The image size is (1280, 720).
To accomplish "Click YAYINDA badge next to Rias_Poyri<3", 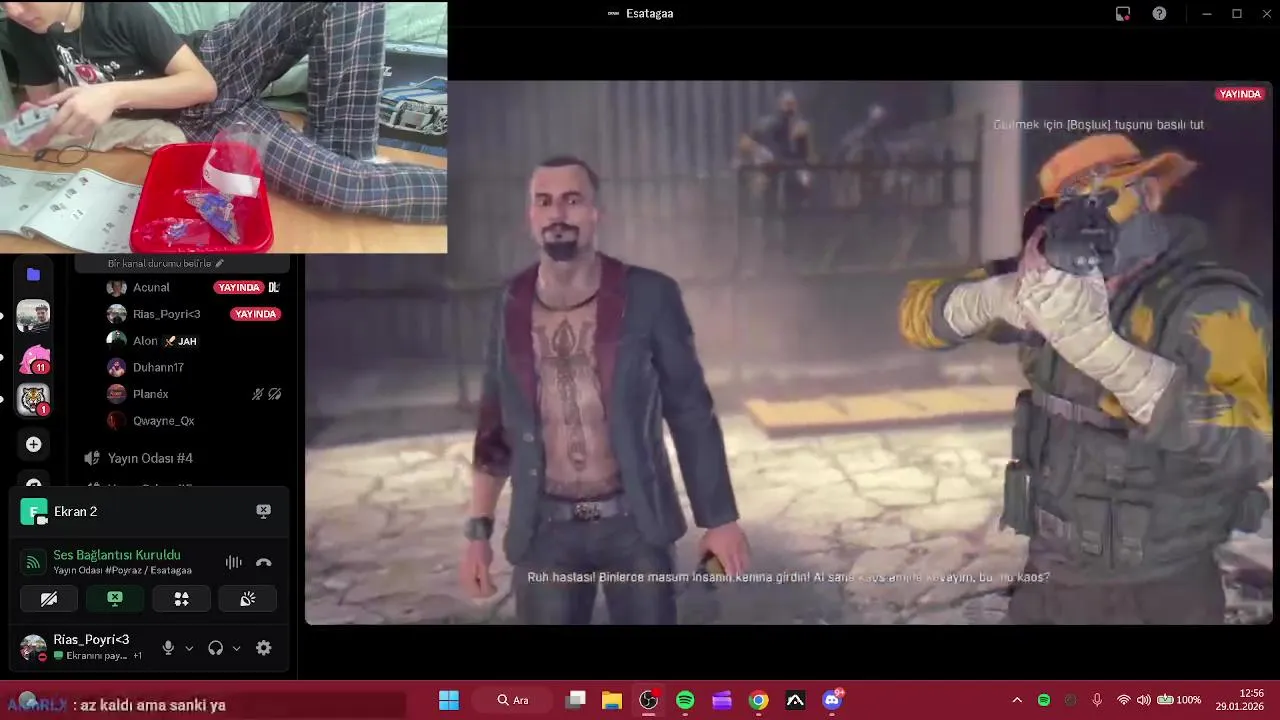I will coord(255,314).
